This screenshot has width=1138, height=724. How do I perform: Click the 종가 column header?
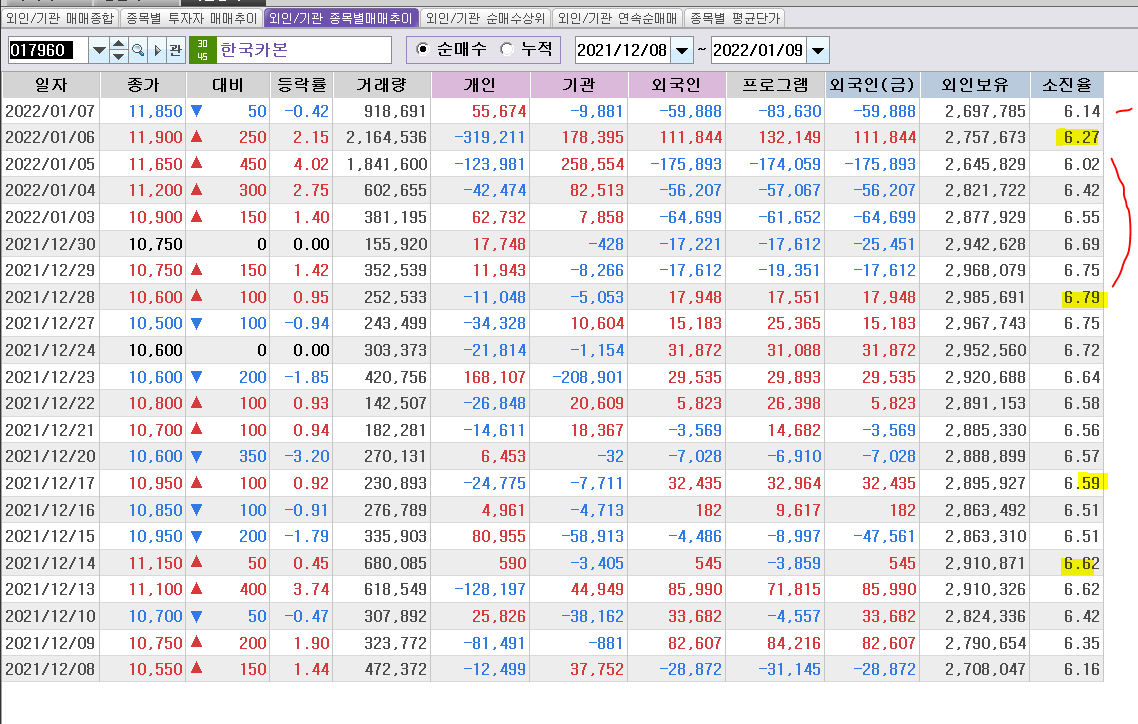pyautogui.click(x=143, y=85)
